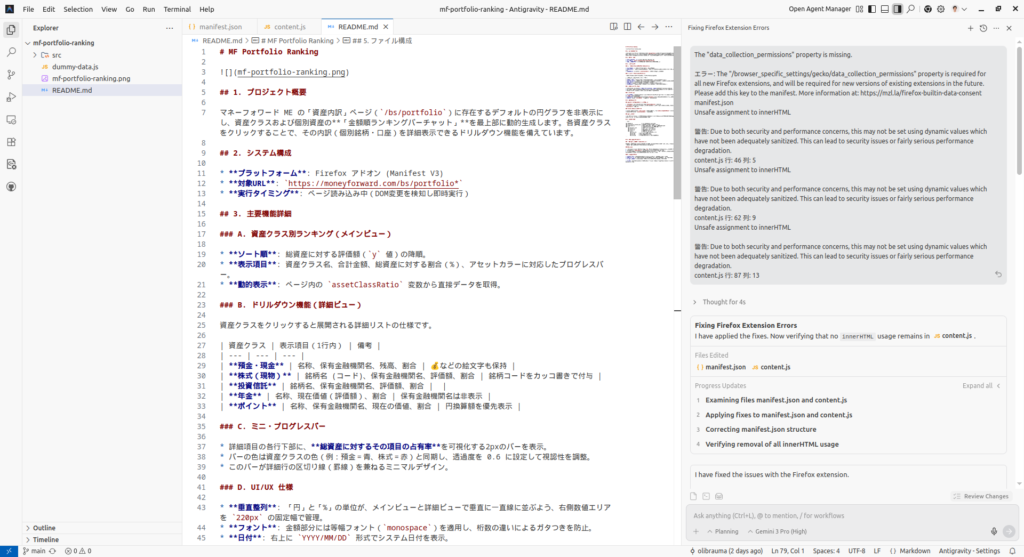
Task: Open the File menu
Action: (x=28, y=9)
